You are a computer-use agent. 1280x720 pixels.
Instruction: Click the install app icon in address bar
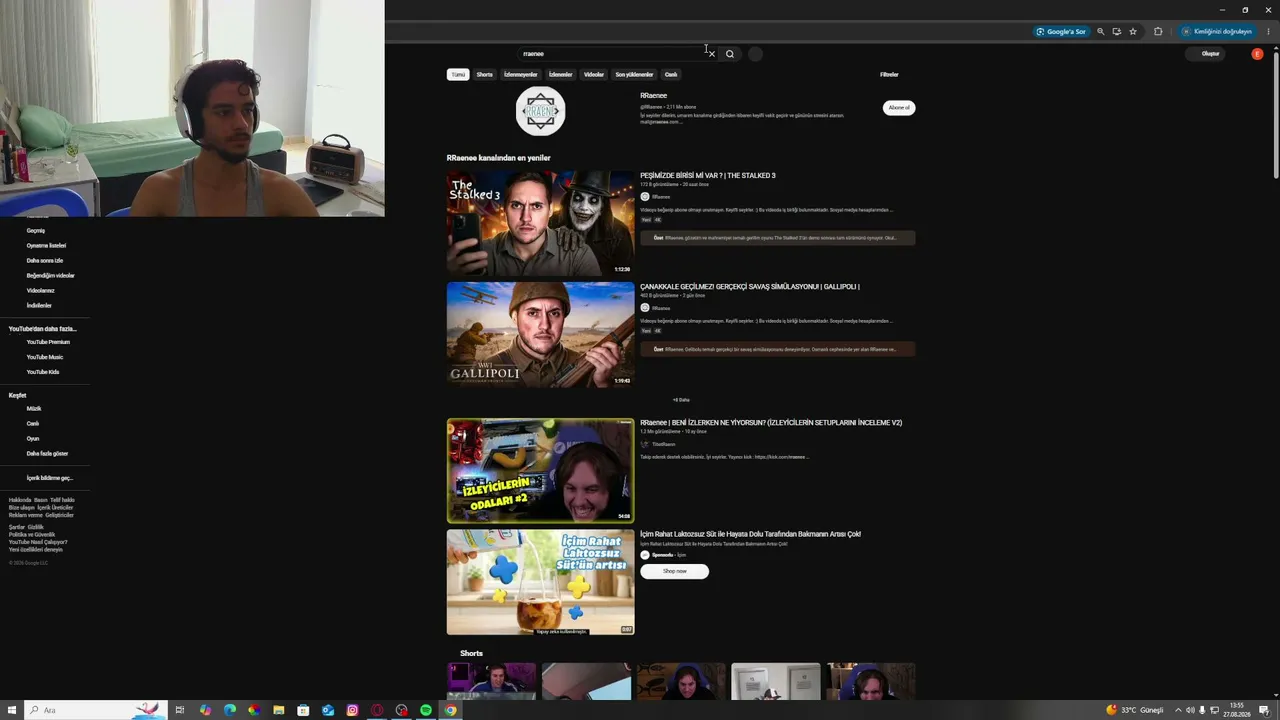[x=1117, y=32]
